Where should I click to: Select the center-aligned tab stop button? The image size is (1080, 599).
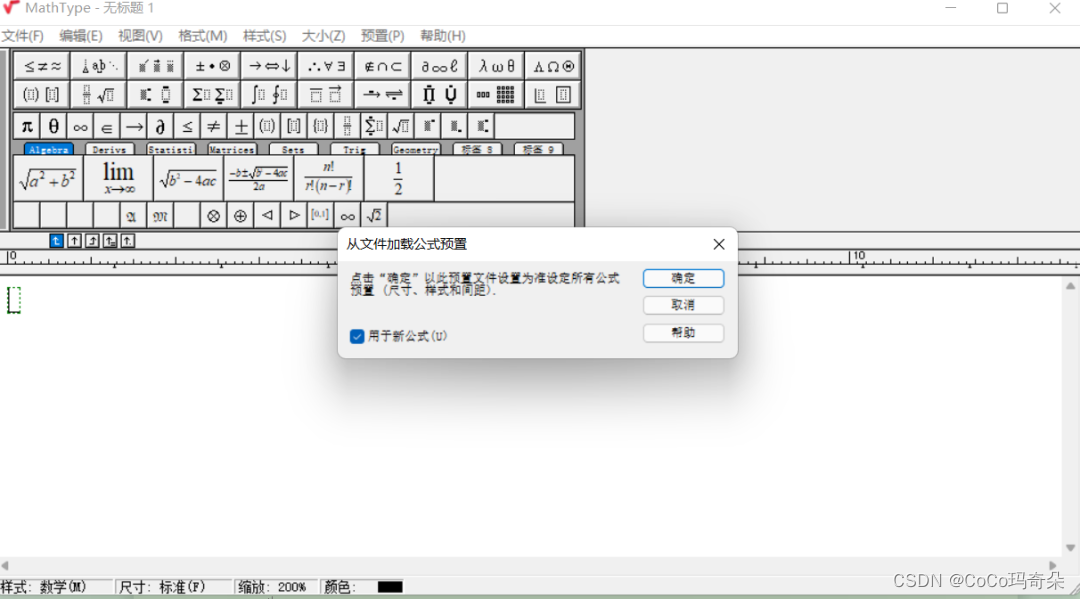tap(74, 241)
